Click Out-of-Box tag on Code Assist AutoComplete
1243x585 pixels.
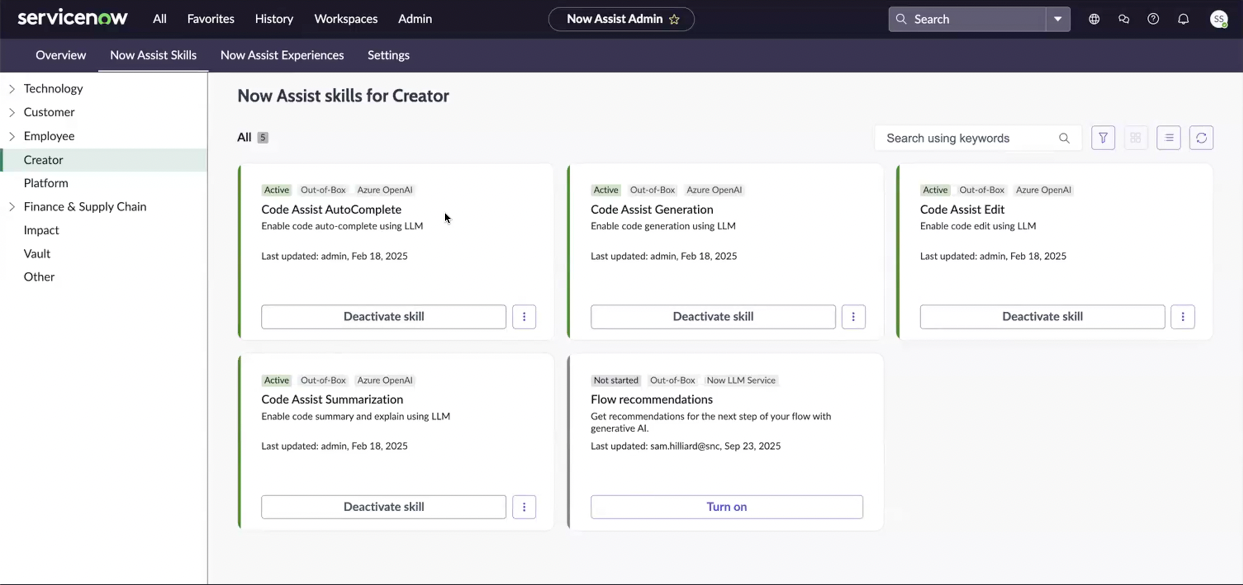pyautogui.click(x=323, y=190)
